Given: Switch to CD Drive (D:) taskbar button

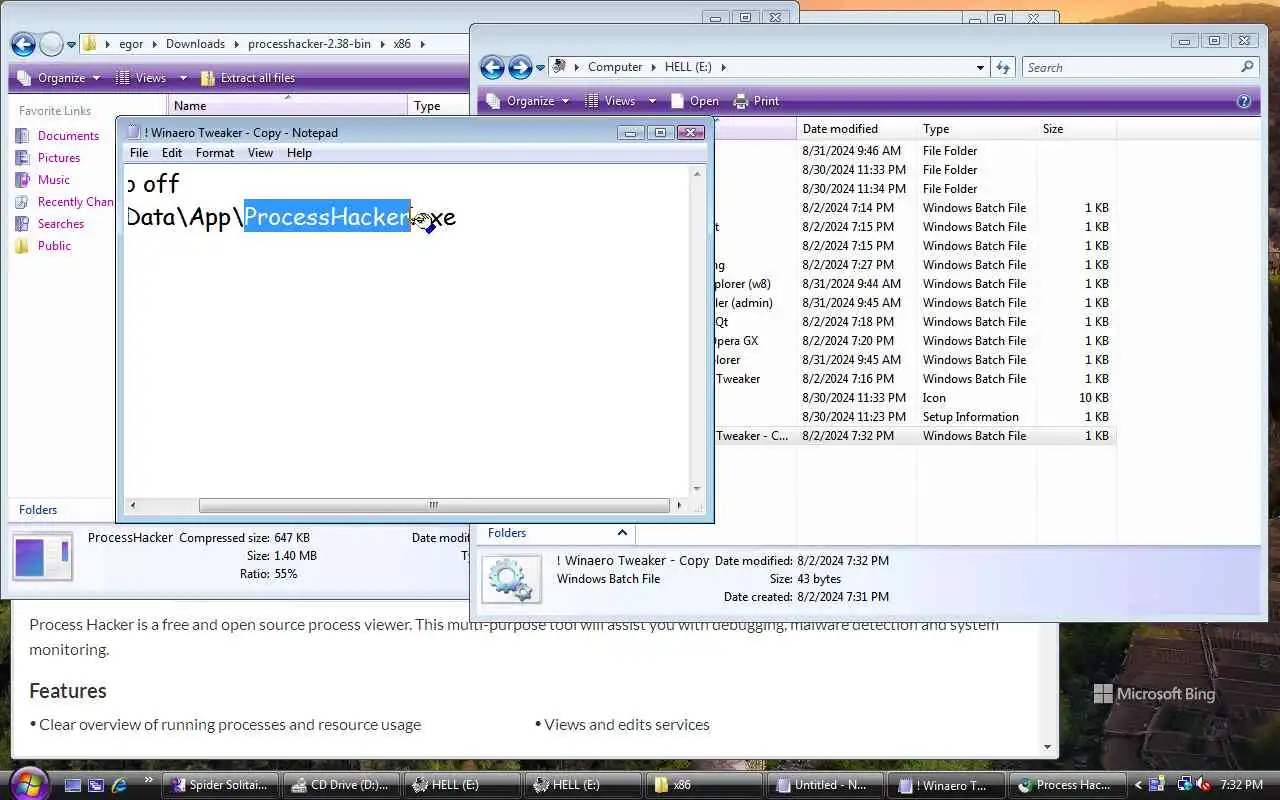Looking at the screenshot, I should coord(342,785).
